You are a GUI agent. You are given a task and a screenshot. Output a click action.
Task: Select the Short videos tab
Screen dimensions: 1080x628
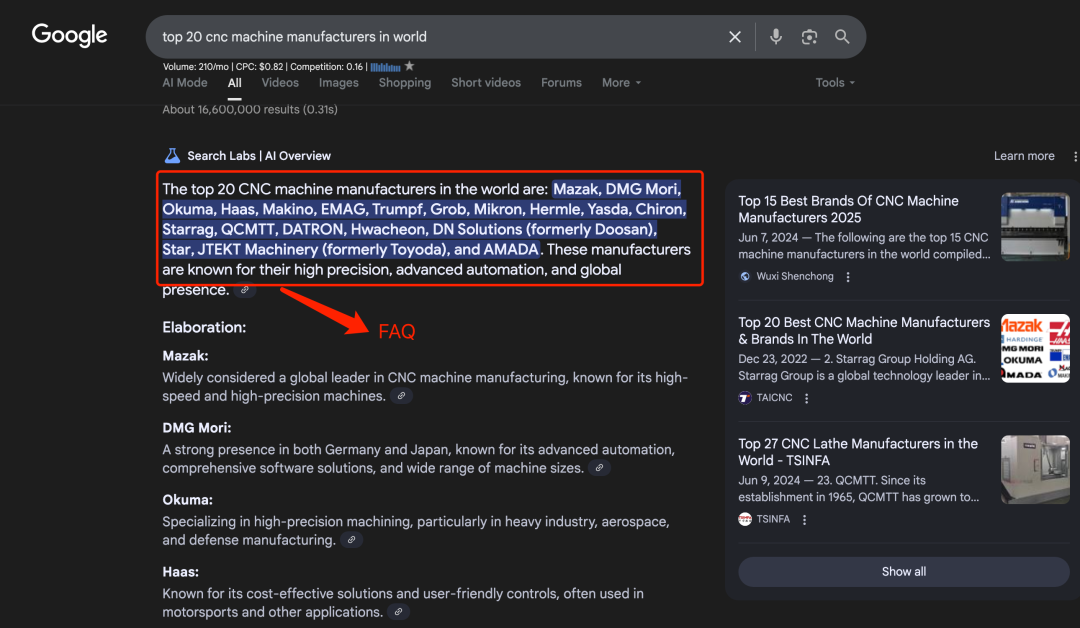pyautogui.click(x=485, y=83)
